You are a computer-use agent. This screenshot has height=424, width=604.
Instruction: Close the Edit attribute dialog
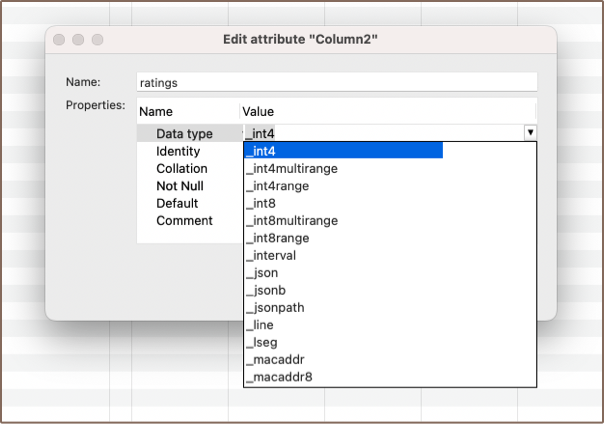58,39
